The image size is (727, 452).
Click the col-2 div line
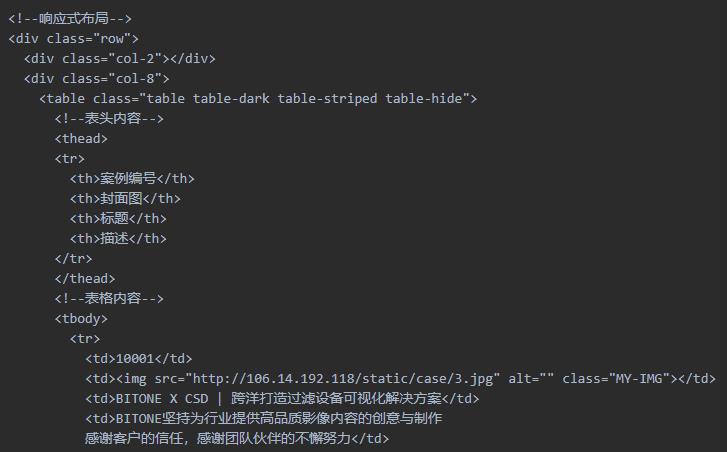(x=120, y=58)
